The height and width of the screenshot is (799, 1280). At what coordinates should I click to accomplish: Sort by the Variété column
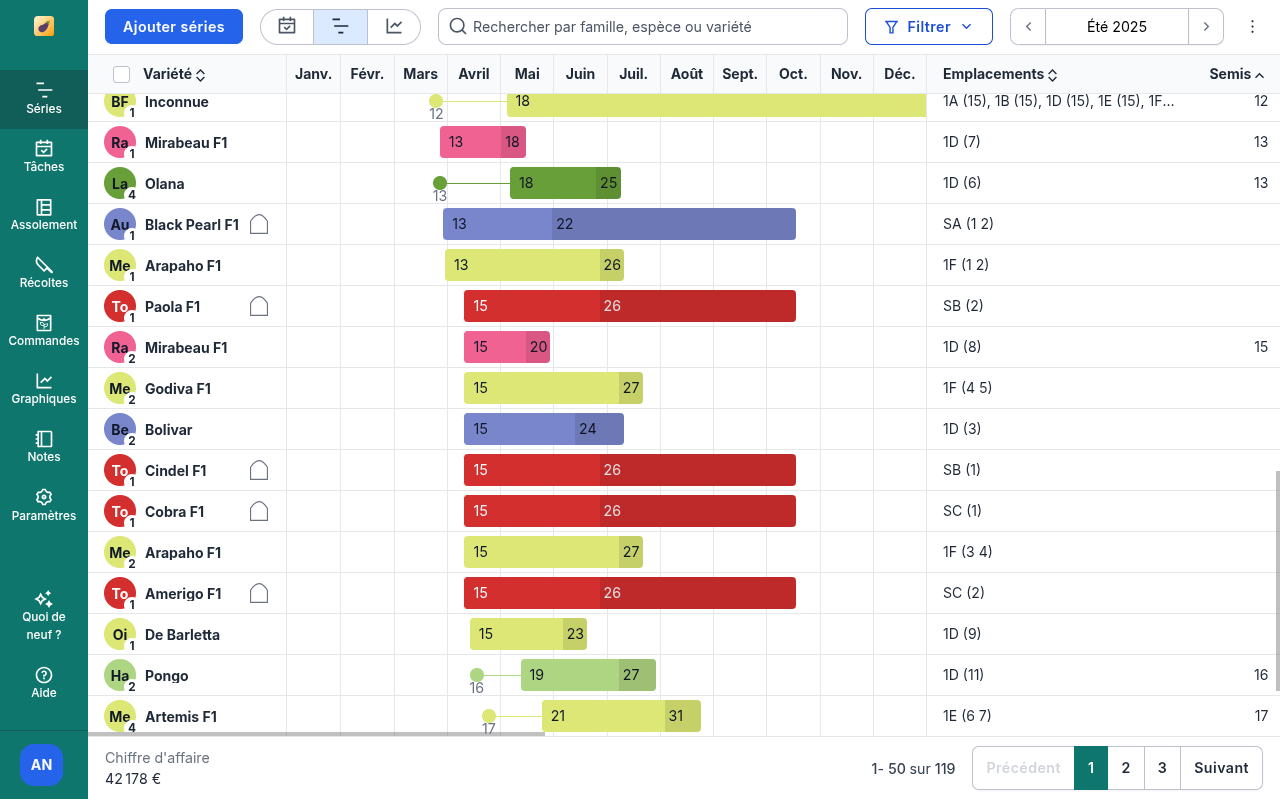(x=174, y=74)
